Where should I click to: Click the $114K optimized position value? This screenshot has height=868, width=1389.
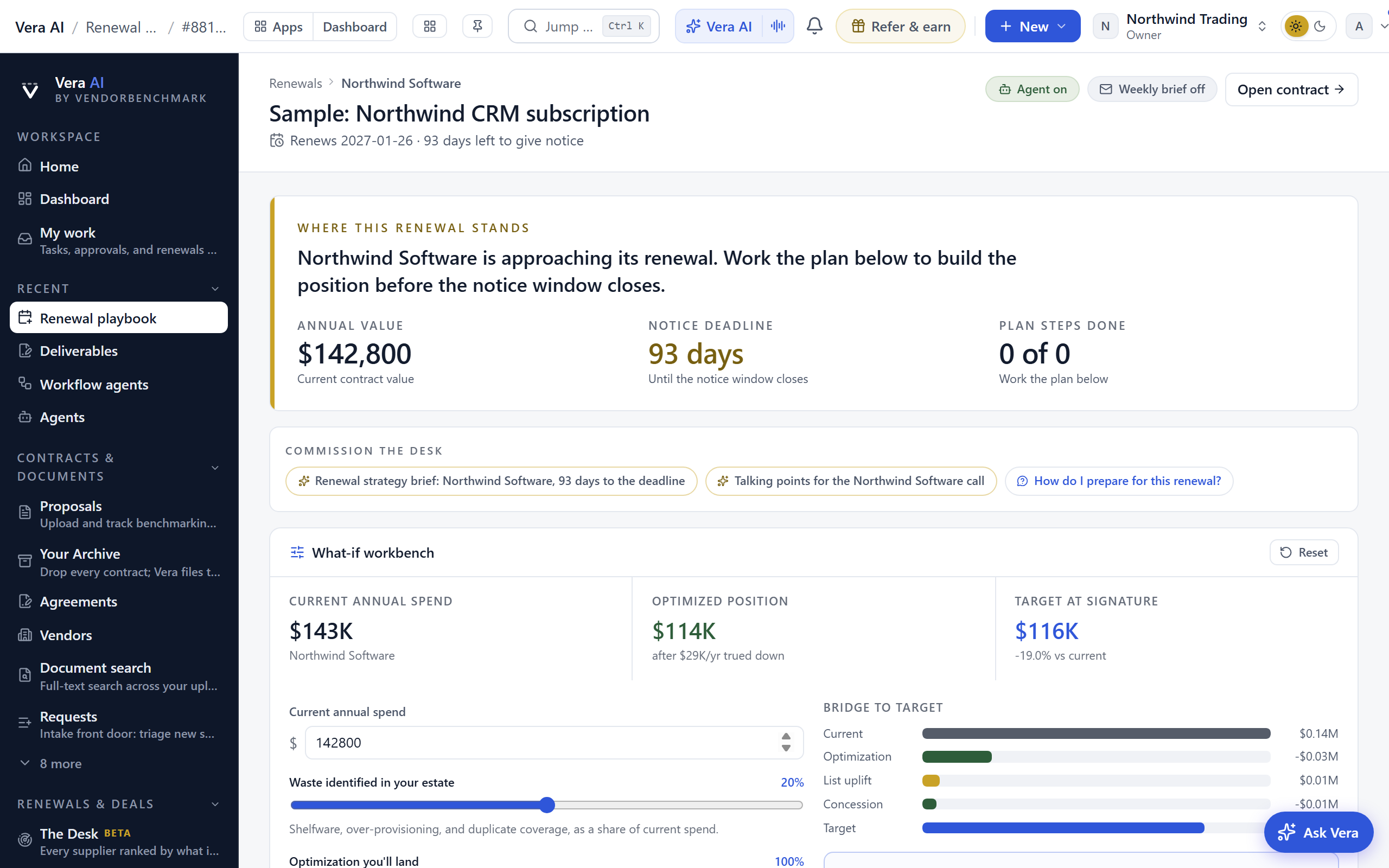(684, 631)
